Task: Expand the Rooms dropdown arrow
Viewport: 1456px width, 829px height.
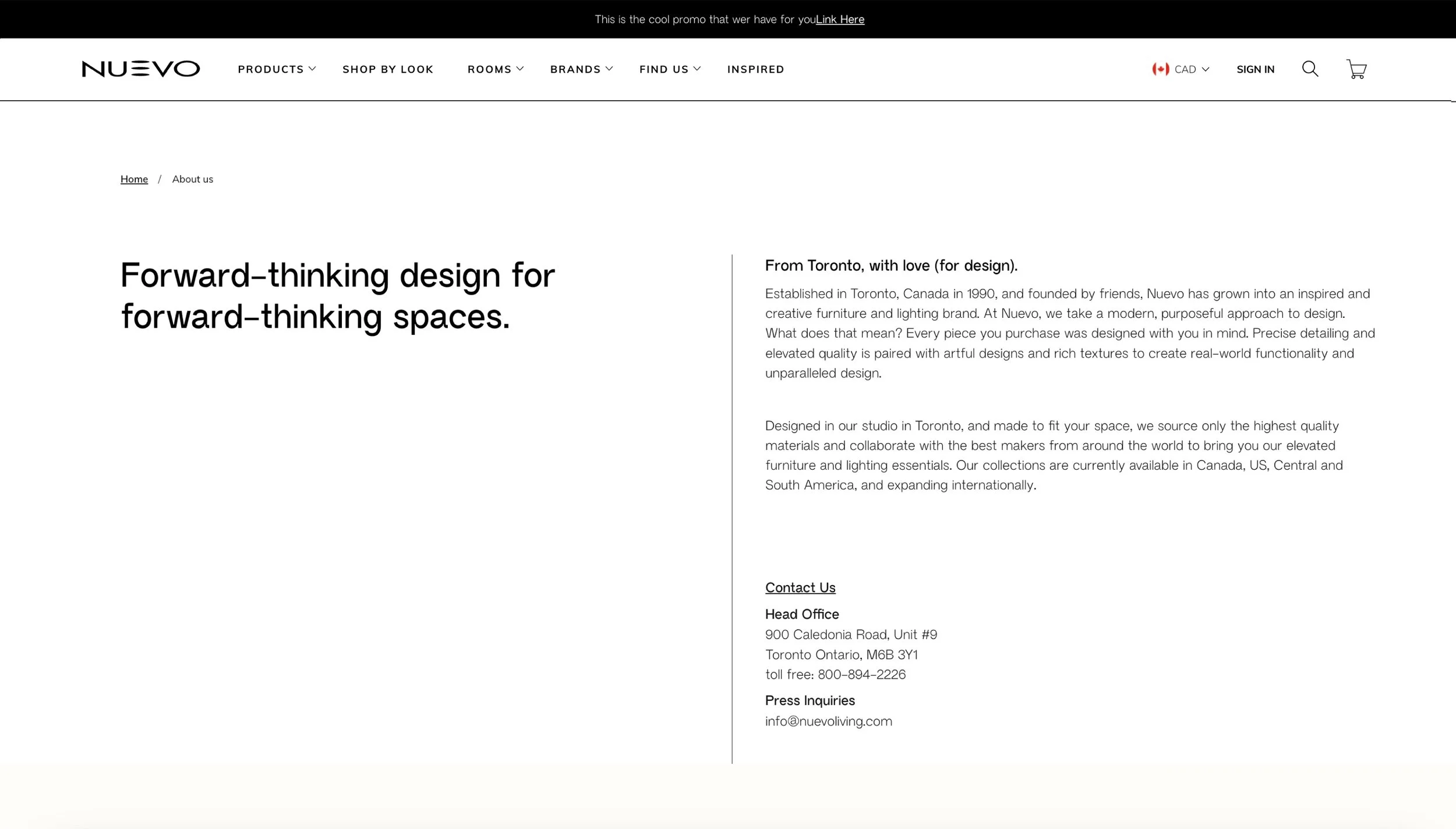Action: (x=520, y=69)
